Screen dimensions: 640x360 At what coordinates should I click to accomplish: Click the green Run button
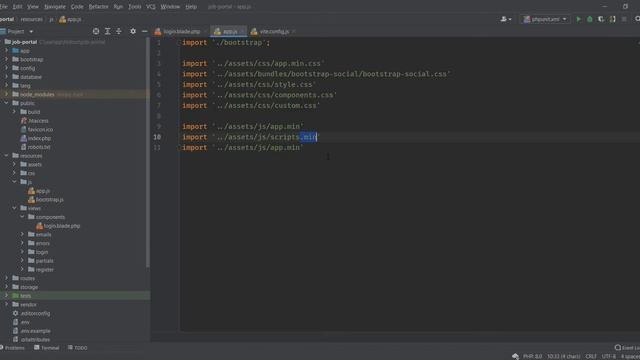pyautogui.click(x=578, y=19)
